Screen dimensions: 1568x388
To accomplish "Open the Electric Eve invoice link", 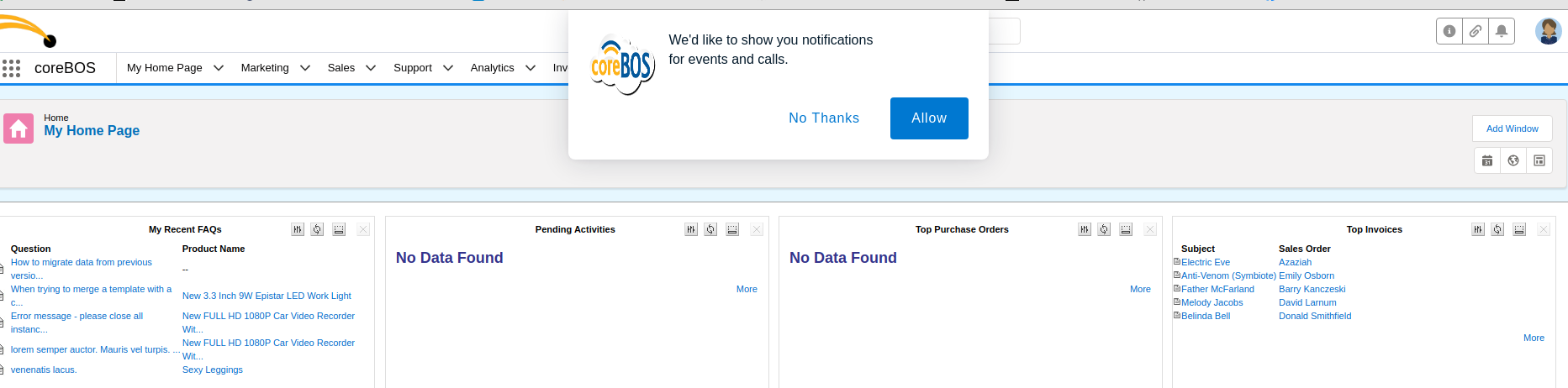I will 1206,262.
